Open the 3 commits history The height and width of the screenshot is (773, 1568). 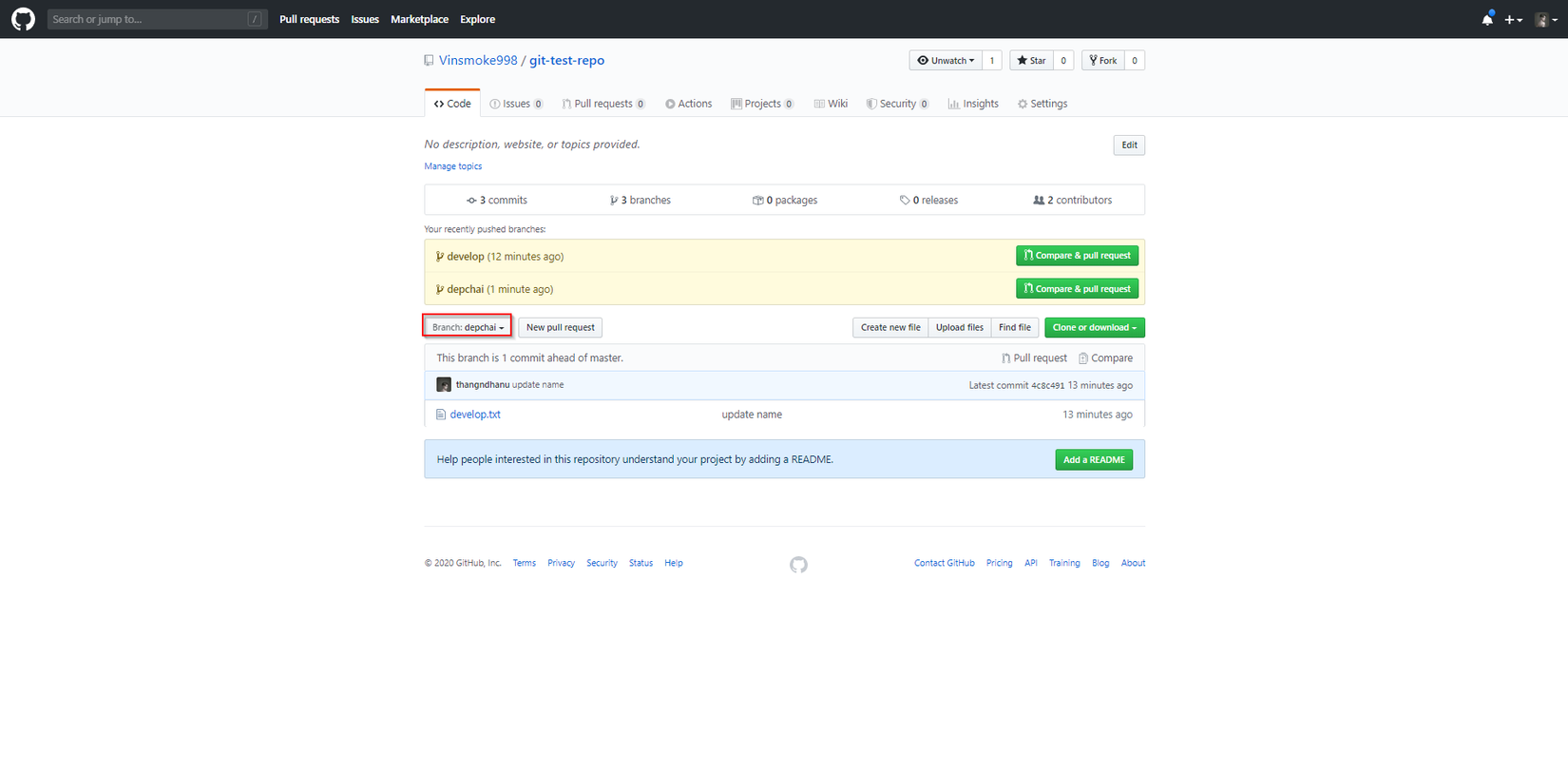[497, 201]
